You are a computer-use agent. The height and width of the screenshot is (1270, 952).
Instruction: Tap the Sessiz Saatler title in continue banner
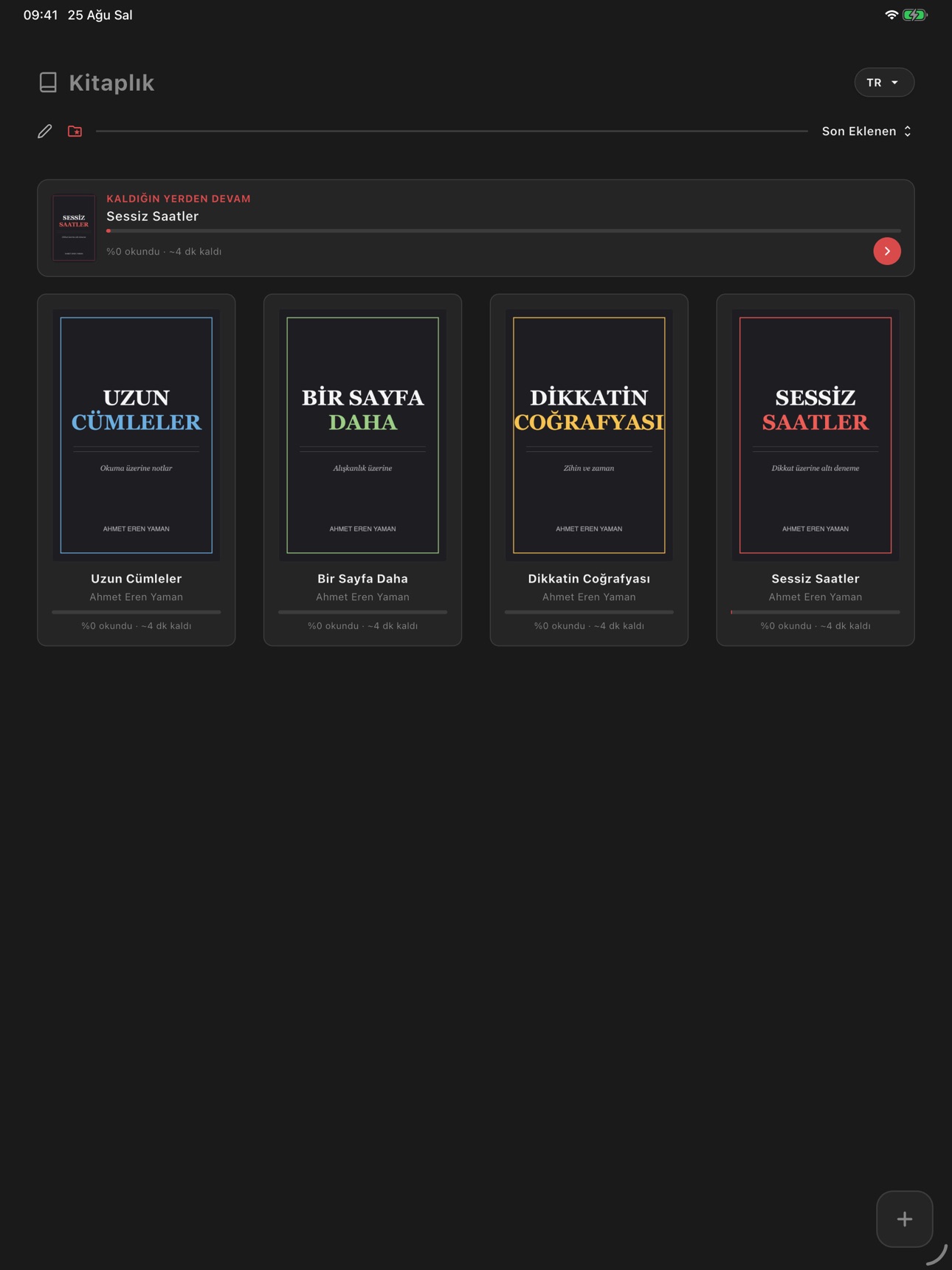(x=153, y=216)
